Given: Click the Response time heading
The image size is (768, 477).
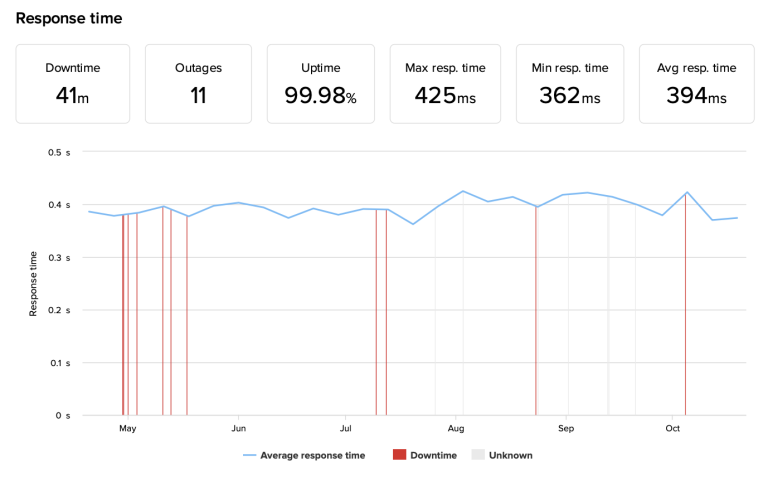Looking at the screenshot, I should pyautogui.click(x=69, y=18).
